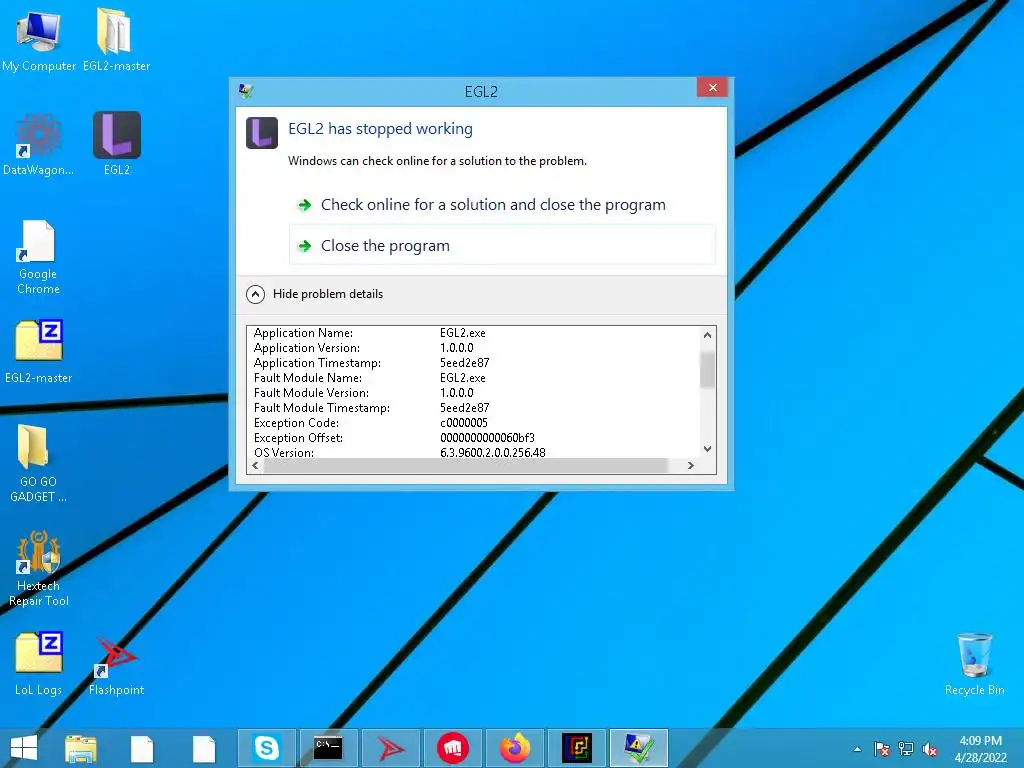The image size is (1024, 768).
Task: Collapse Hide problem details
Action: tap(315, 294)
